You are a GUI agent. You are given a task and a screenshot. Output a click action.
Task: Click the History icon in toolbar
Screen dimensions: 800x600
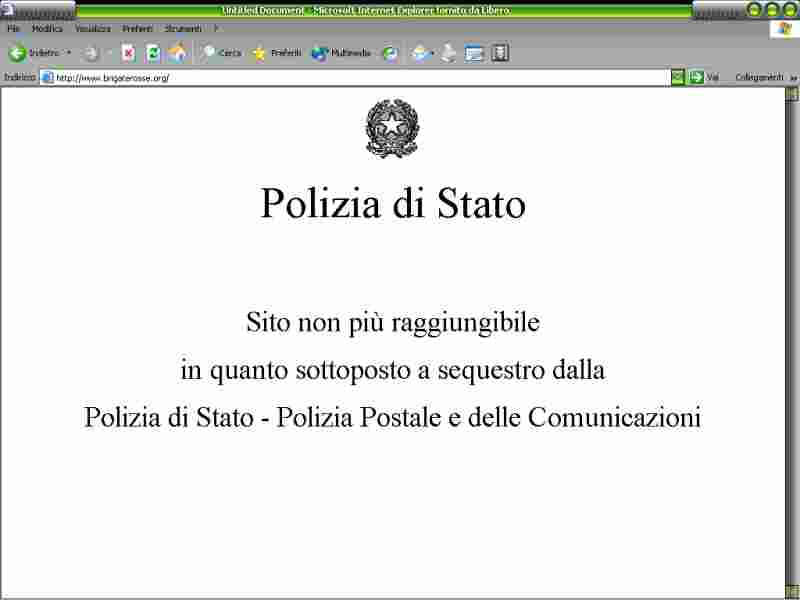(390, 53)
